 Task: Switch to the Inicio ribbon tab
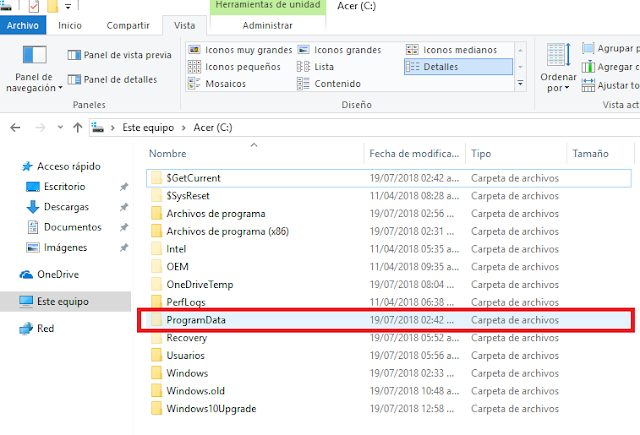pos(70,25)
